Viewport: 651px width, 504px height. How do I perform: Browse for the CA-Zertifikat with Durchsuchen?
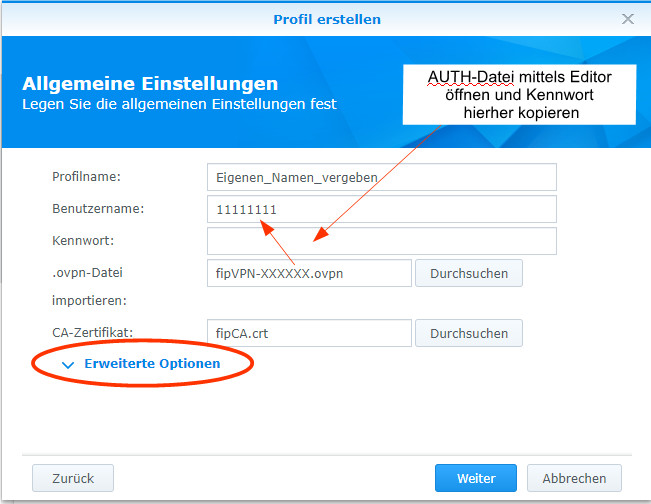tap(468, 333)
